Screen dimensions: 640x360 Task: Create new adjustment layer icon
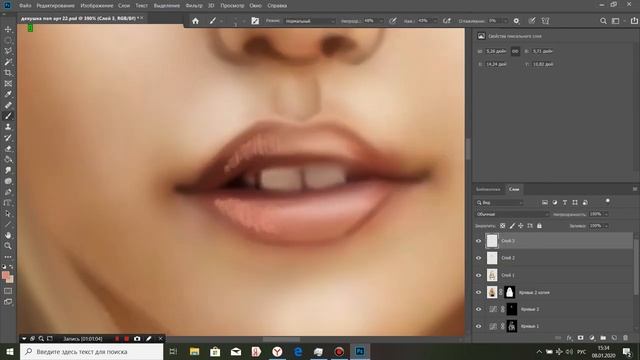(x=592, y=338)
